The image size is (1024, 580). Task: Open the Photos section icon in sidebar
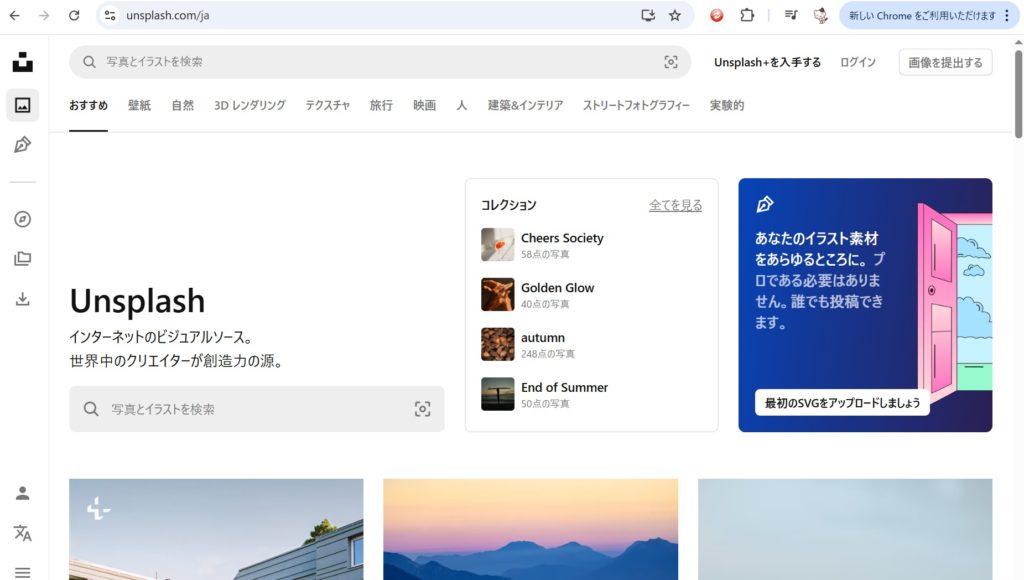pyautogui.click(x=22, y=105)
